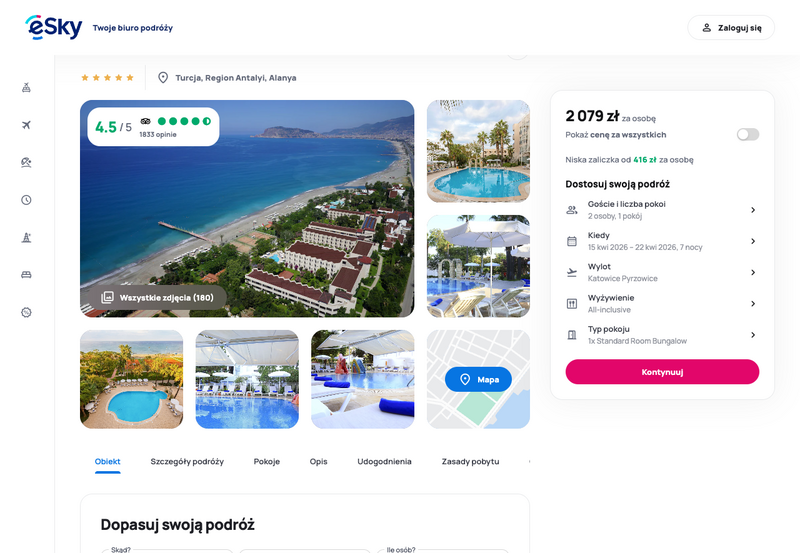
Task: Open last minute deals via clock icon
Action: 27,200
